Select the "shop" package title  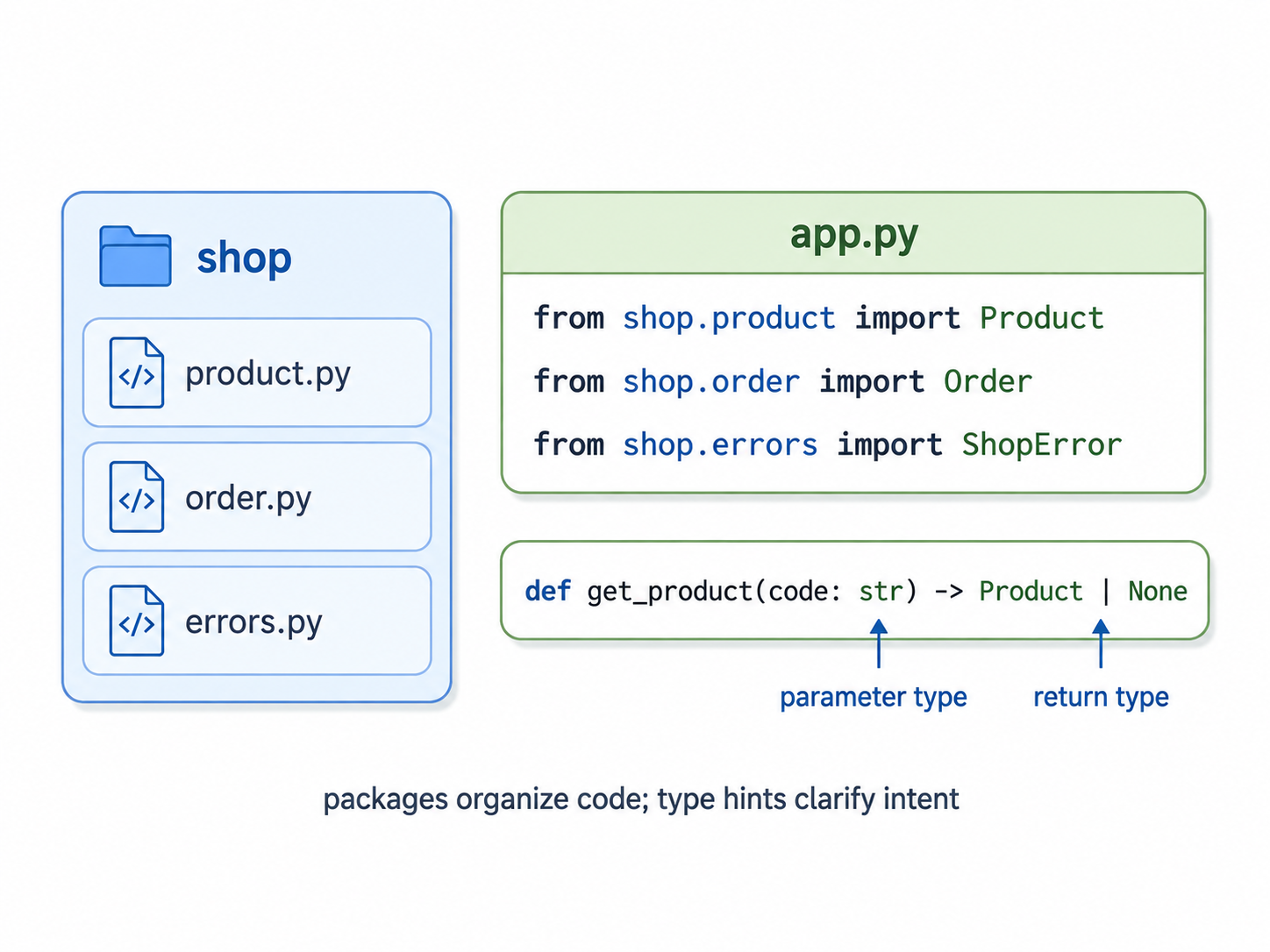(244, 258)
